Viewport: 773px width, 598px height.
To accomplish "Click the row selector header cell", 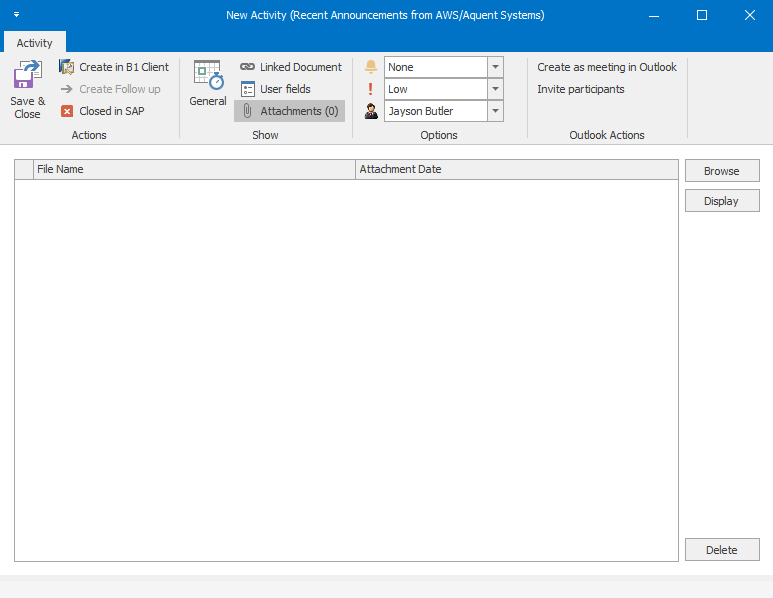I will (24, 169).
